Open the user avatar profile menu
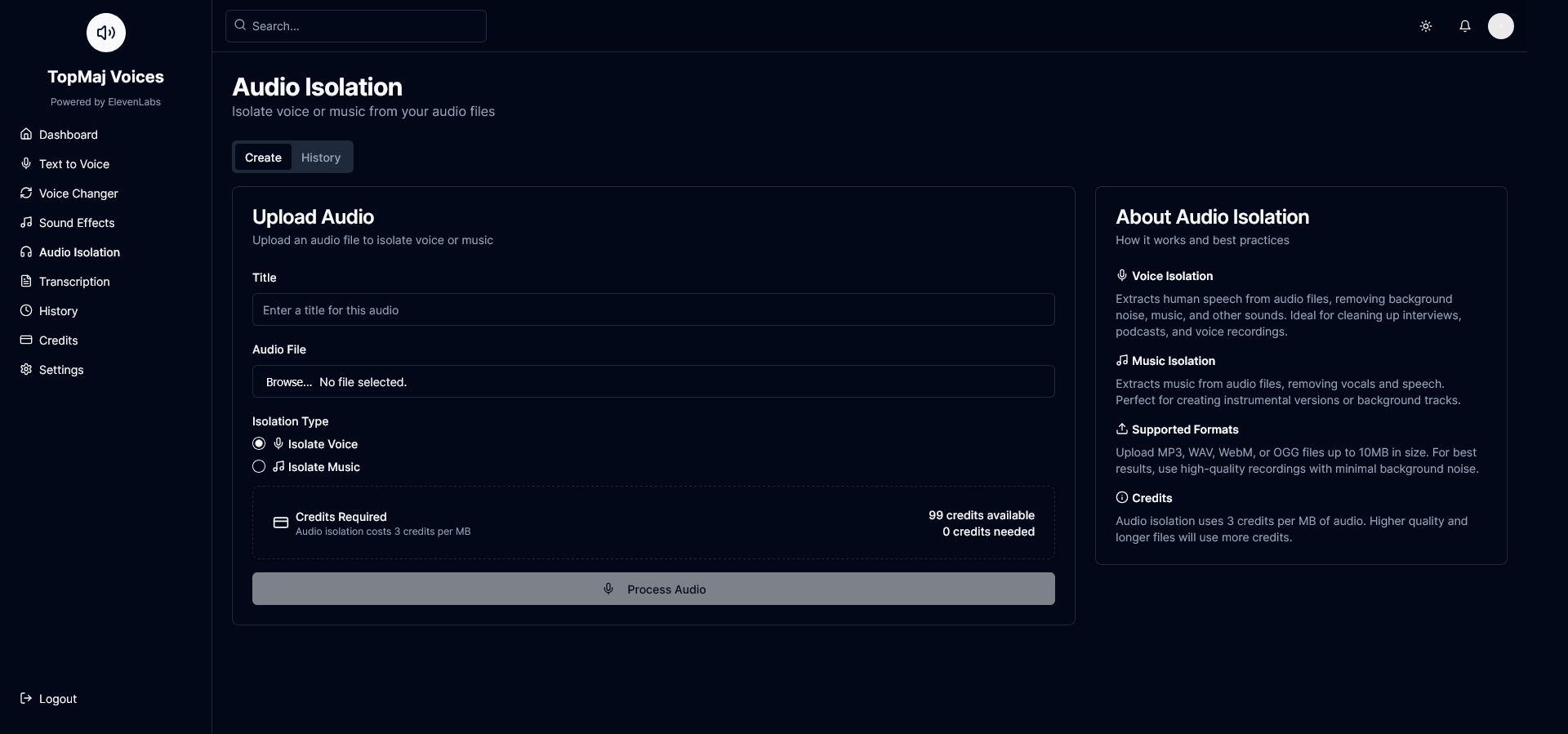Image resolution: width=1568 pixels, height=734 pixels. 1501,26
